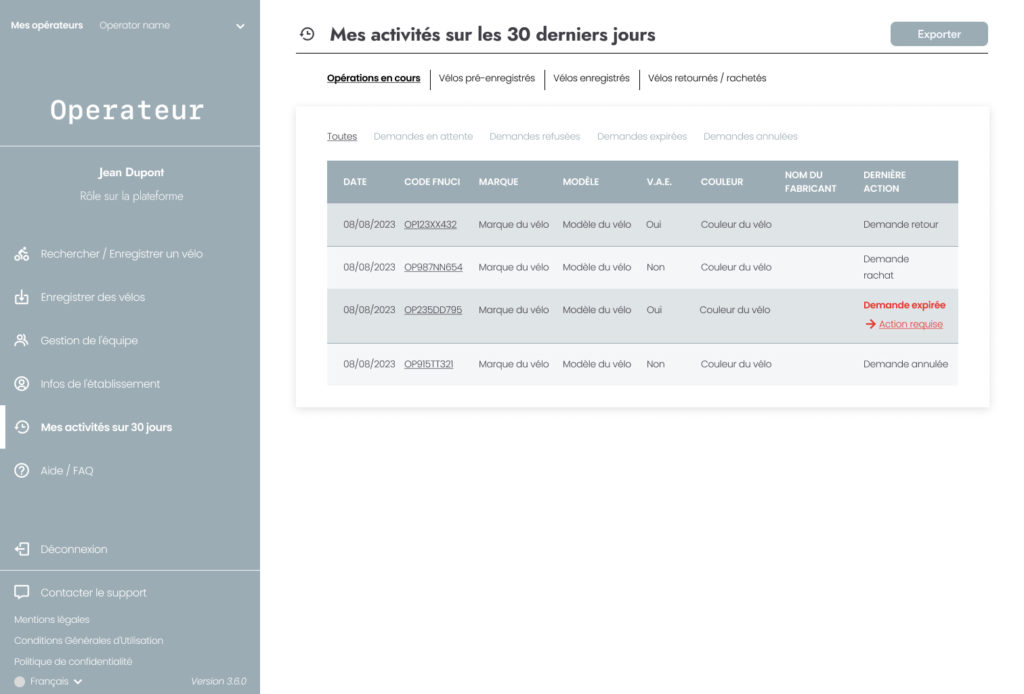Click the CODE FNUCI column header

(x=432, y=181)
